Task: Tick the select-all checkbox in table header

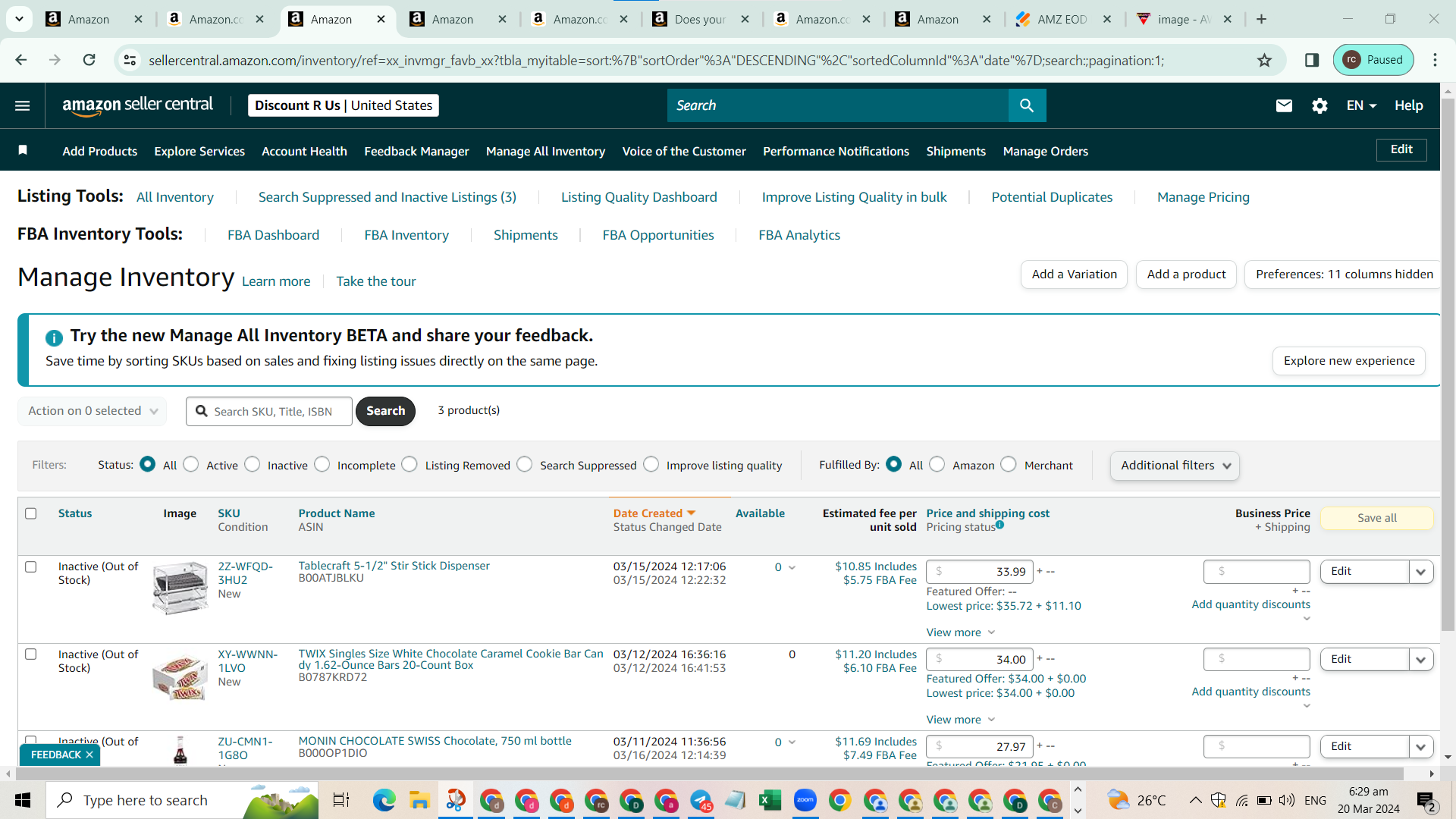Action: (x=31, y=513)
